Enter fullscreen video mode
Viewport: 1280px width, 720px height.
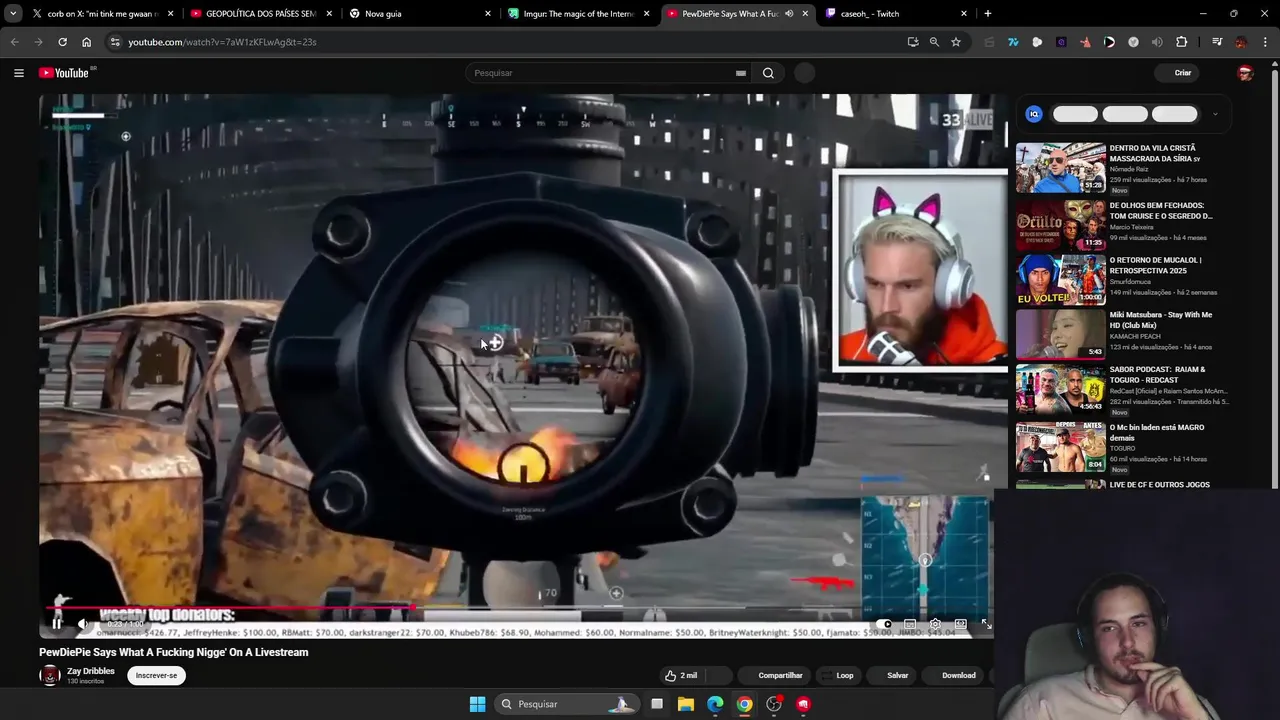[986, 624]
